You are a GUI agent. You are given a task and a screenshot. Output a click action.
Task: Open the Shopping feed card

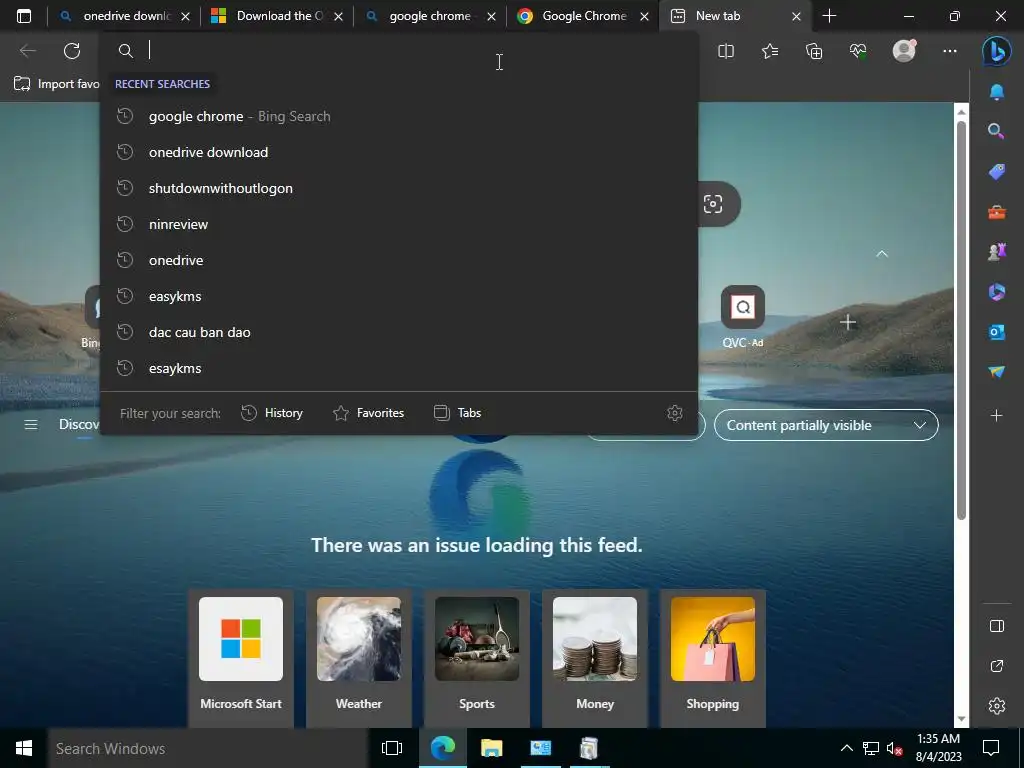pyautogui.click(x=712, y=656)
